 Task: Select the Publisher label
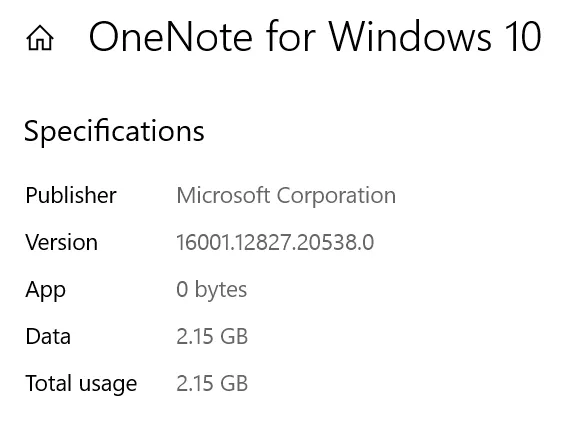[71, 195]
